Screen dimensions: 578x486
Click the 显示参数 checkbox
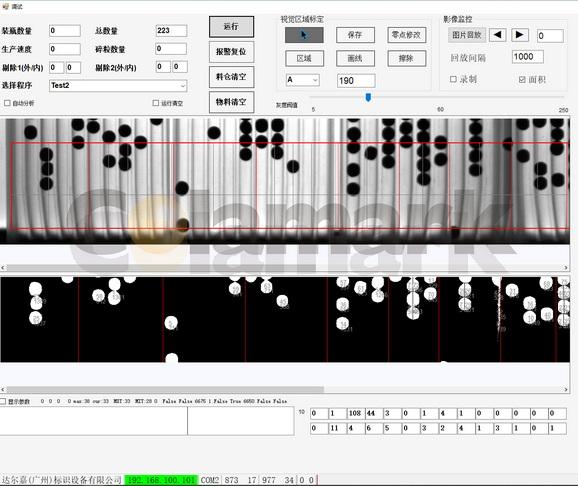pos(3,401)
